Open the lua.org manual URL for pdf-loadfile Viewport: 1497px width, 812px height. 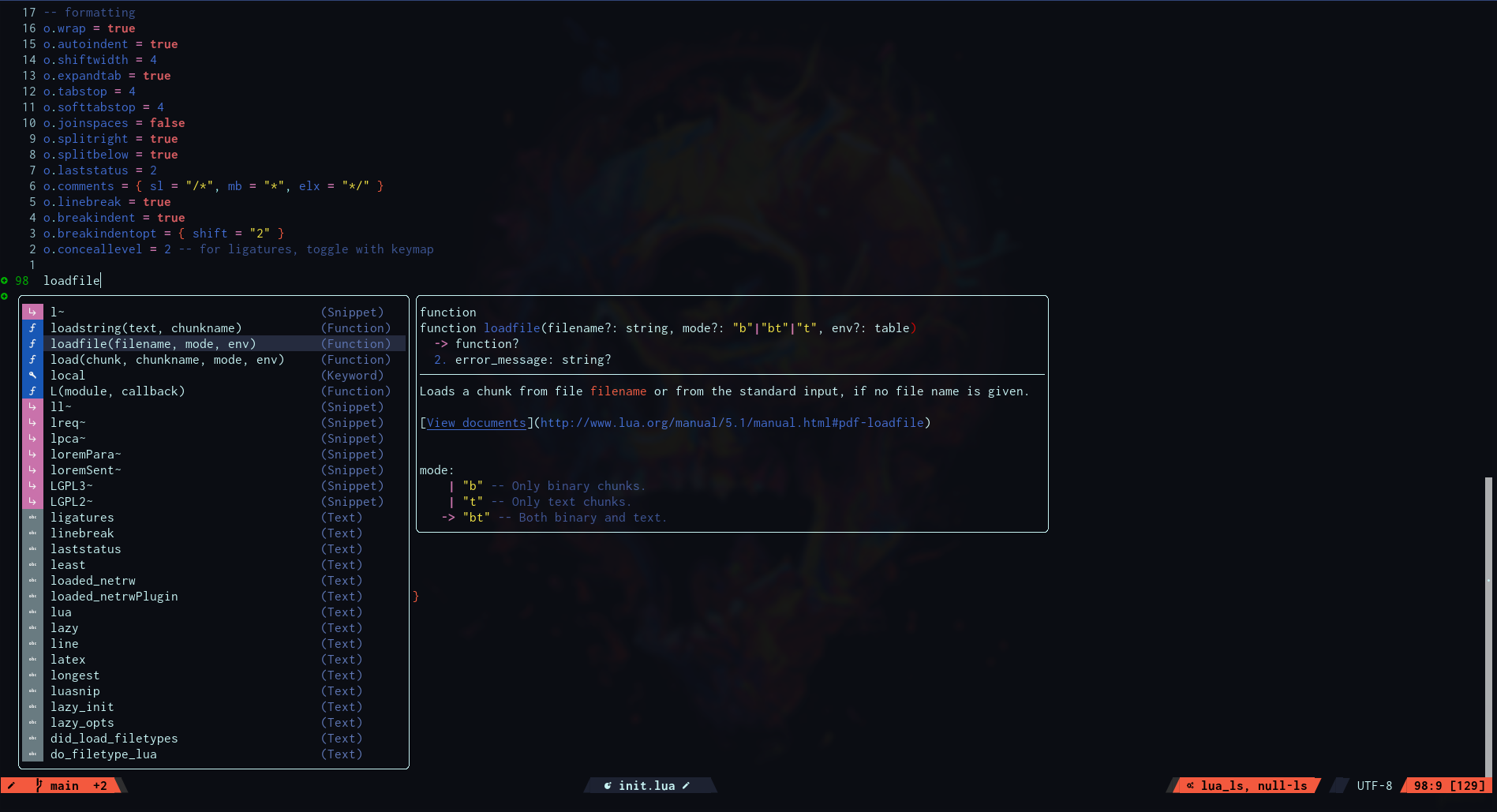click(732, 423)
